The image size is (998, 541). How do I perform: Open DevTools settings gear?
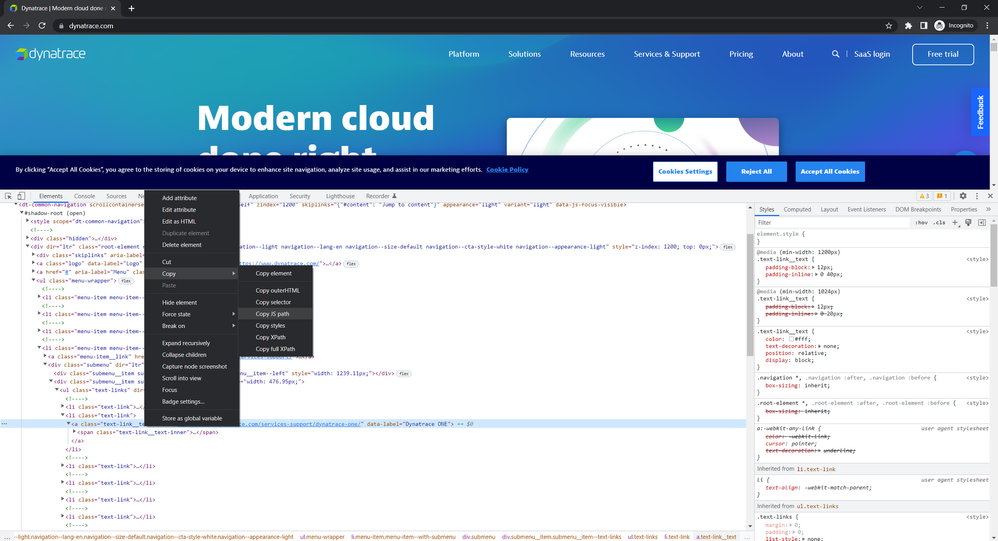click(x=963, y=196)
